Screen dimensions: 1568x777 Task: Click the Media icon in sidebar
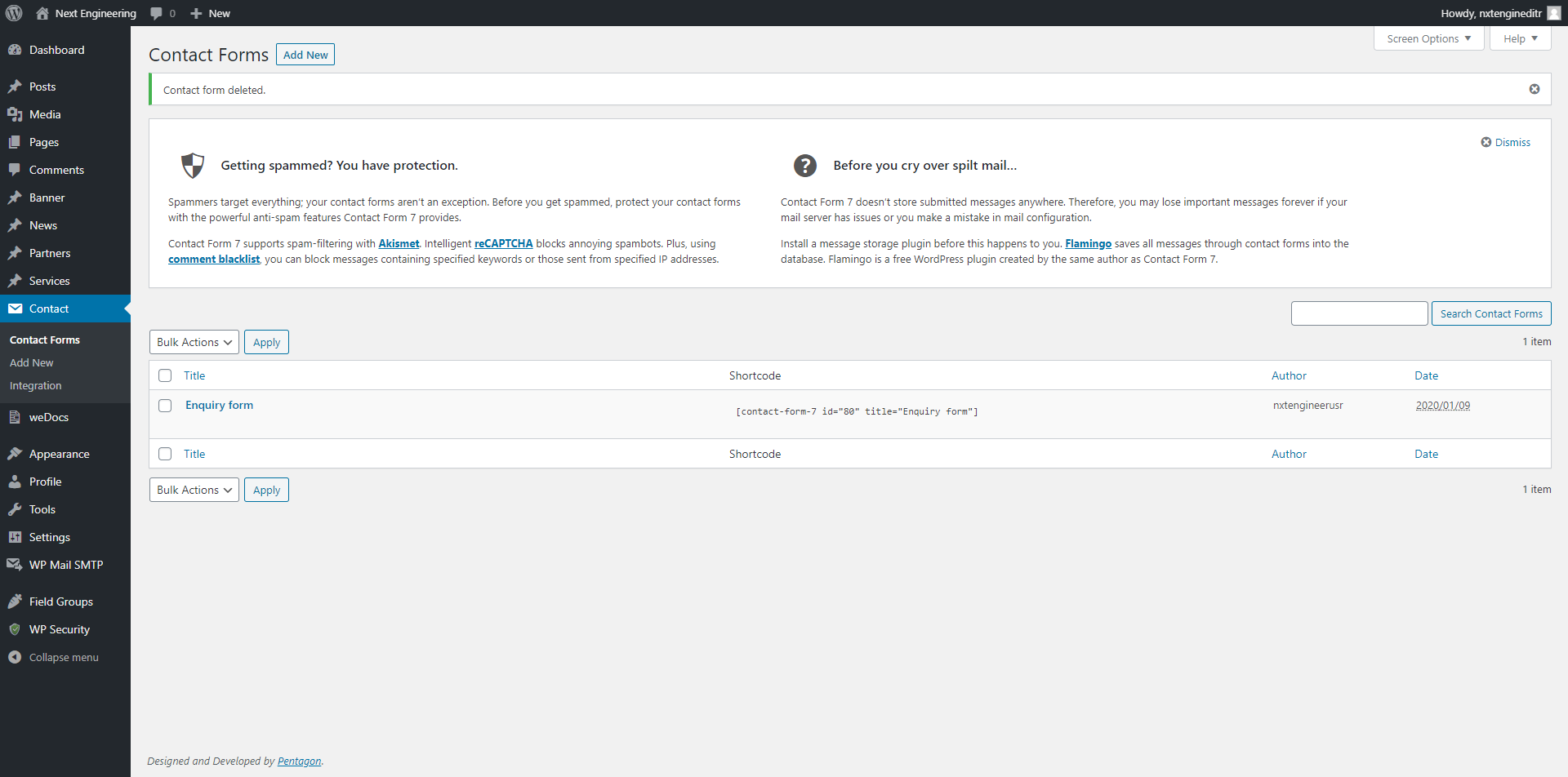[15, 114]
